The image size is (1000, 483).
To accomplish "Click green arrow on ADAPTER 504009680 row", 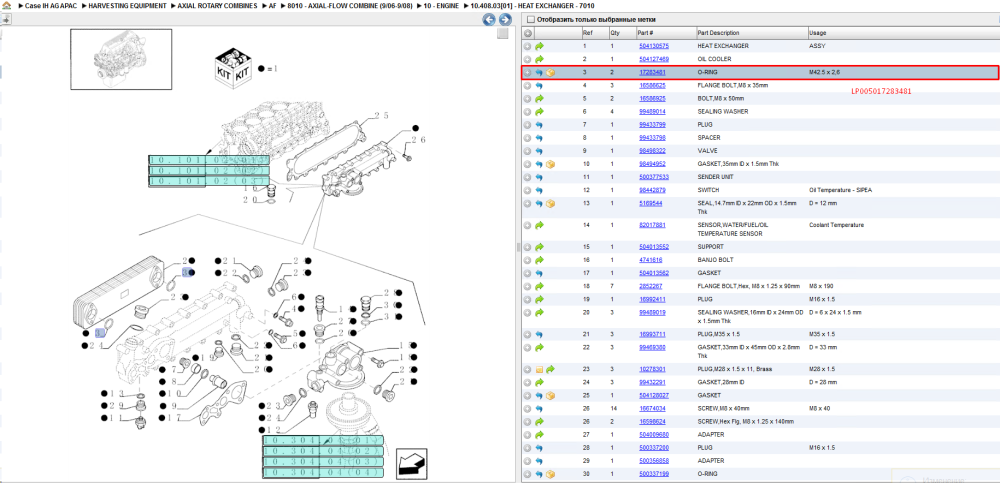I will tap(539, 435).
